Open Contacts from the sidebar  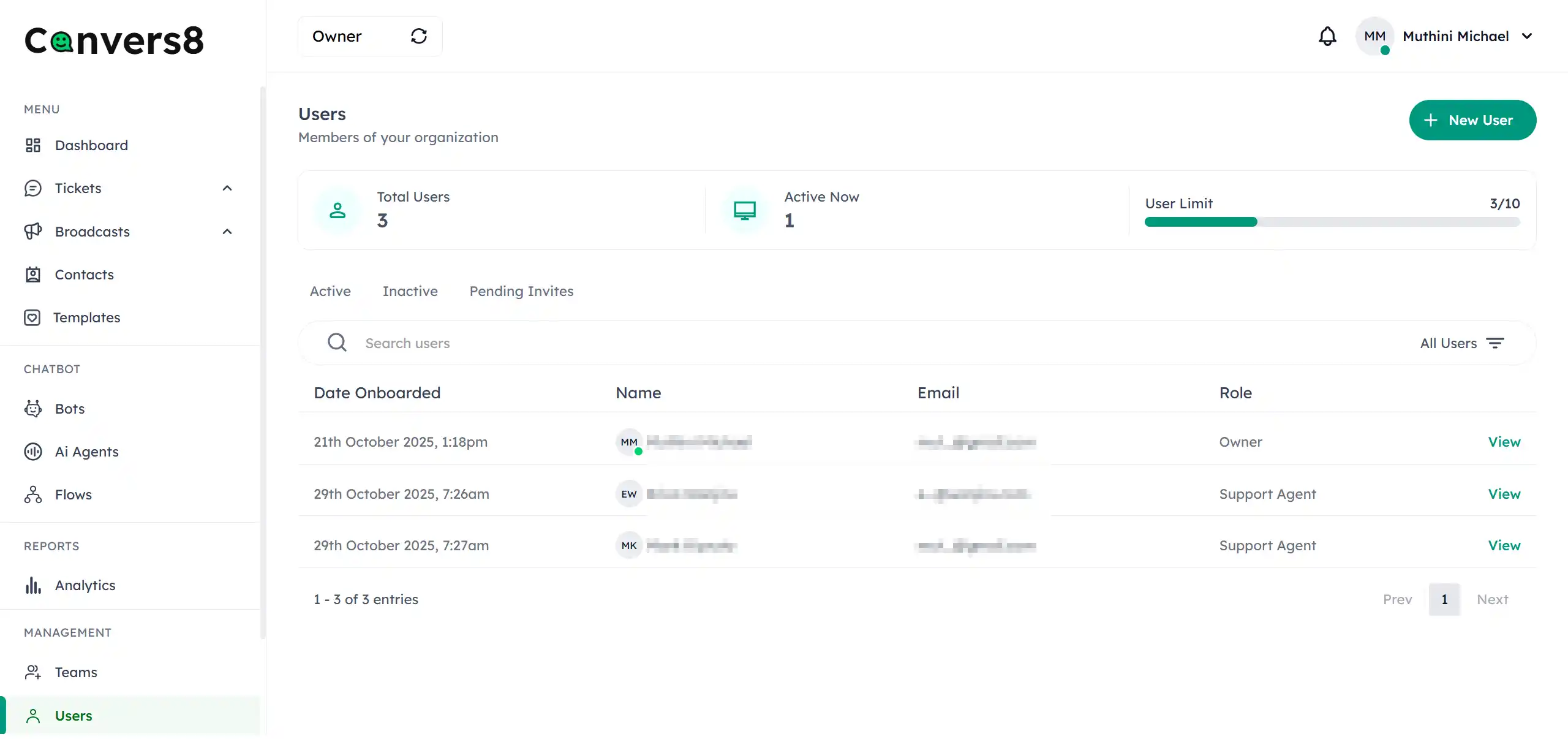(84, 275)
